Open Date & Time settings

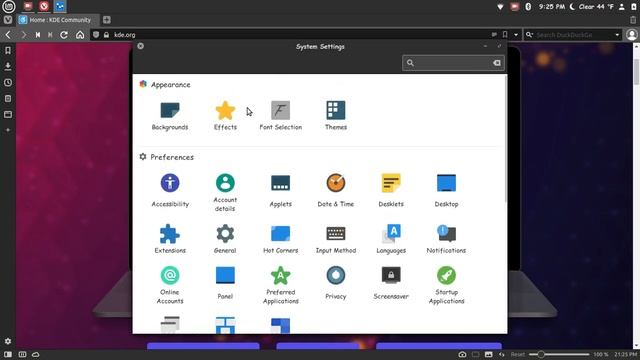pyautogui.click(x=336, y=191)
